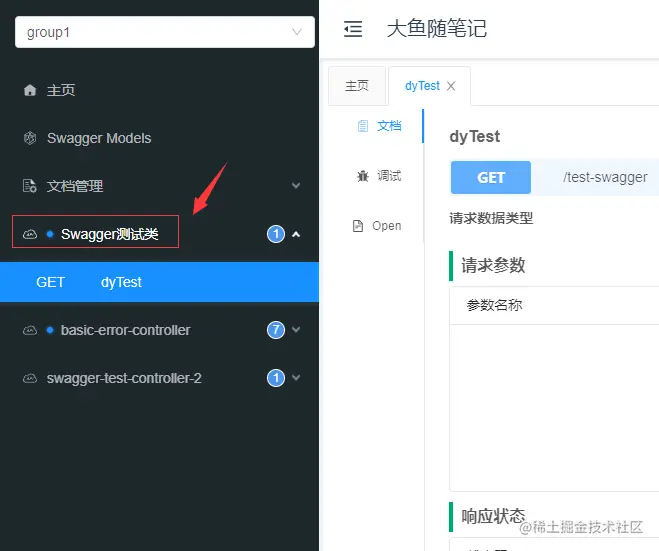Screen dimensions: 659x551
Task: Open the basic-error-controller group
Action: click(125, 330)
